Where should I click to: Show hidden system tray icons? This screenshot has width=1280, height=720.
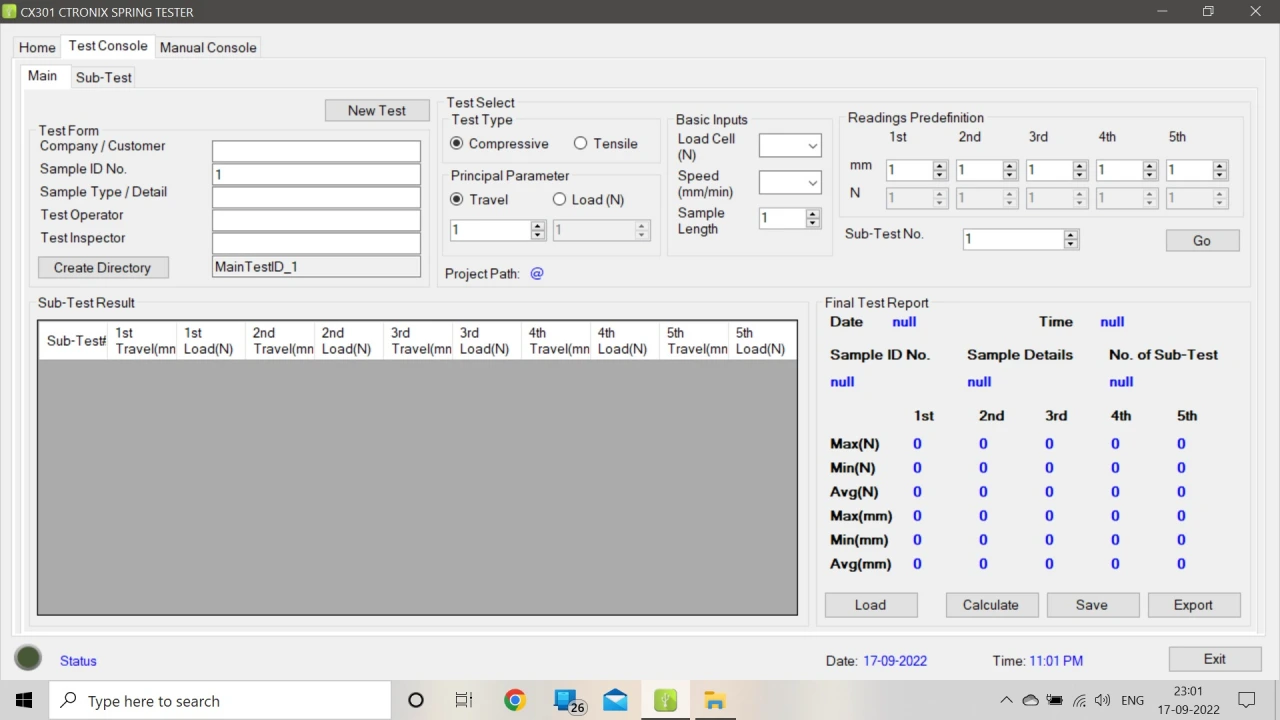tap(1006, 700)
